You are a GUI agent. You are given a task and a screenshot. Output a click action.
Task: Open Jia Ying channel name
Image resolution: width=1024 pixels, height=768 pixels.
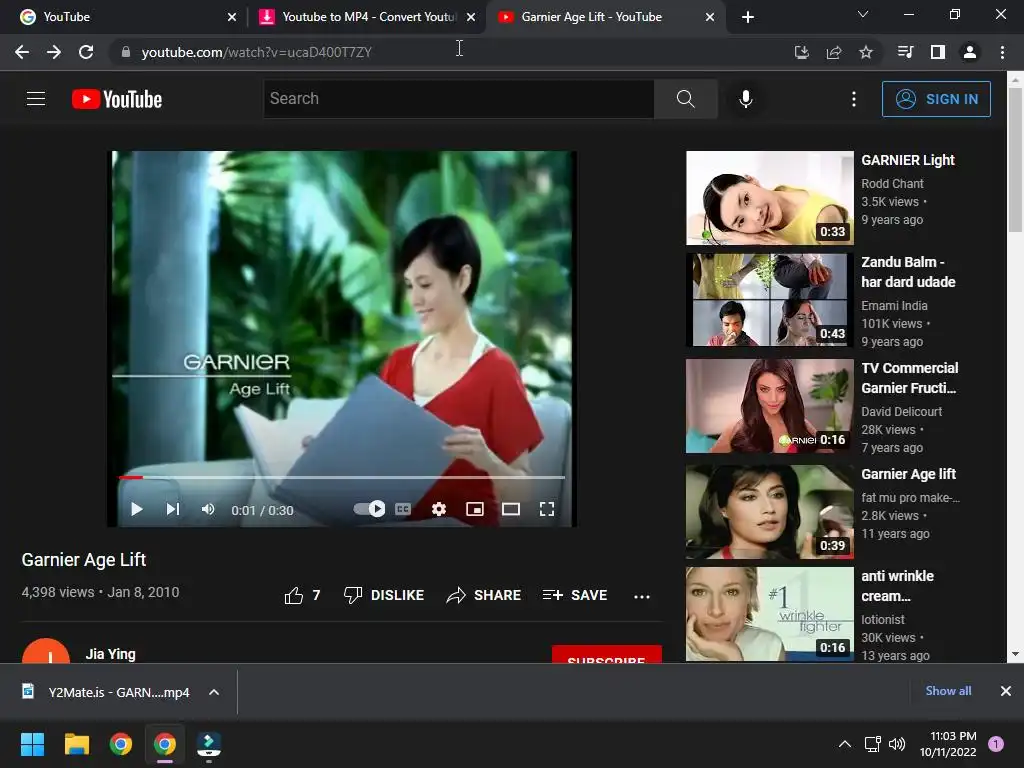[x=110, y=654]
